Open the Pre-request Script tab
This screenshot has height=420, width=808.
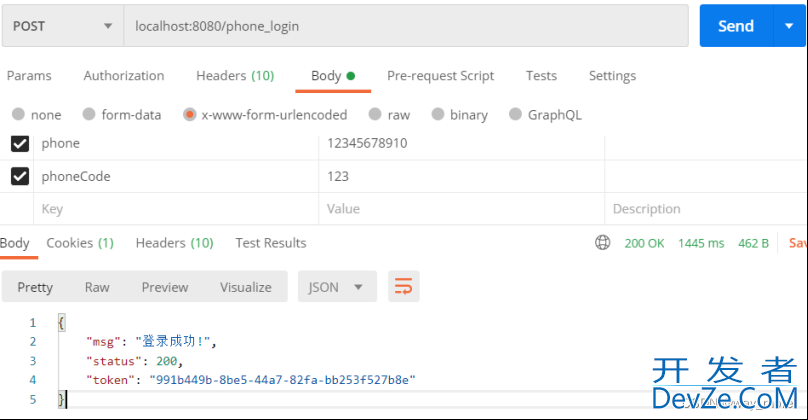[440, 76]
